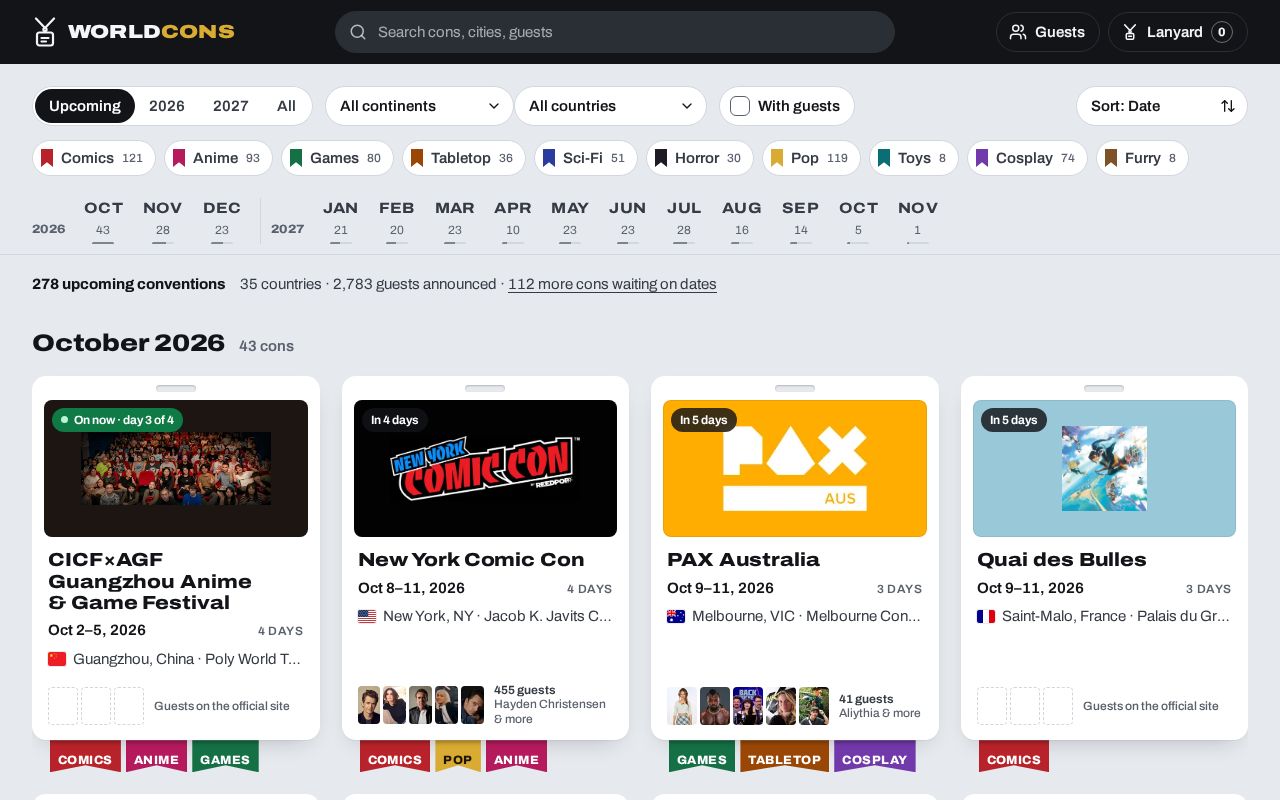Jump to JAN 2027 on the timeline
Viewport: 1280px width, 800px height.
pos(341,220)
